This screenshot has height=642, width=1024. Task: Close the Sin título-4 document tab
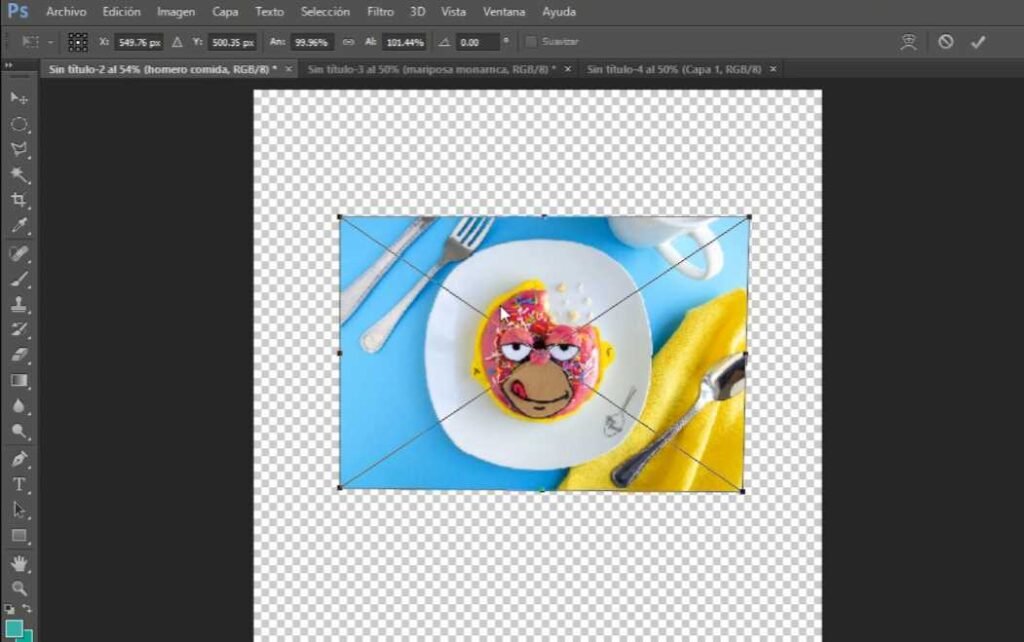773,69
